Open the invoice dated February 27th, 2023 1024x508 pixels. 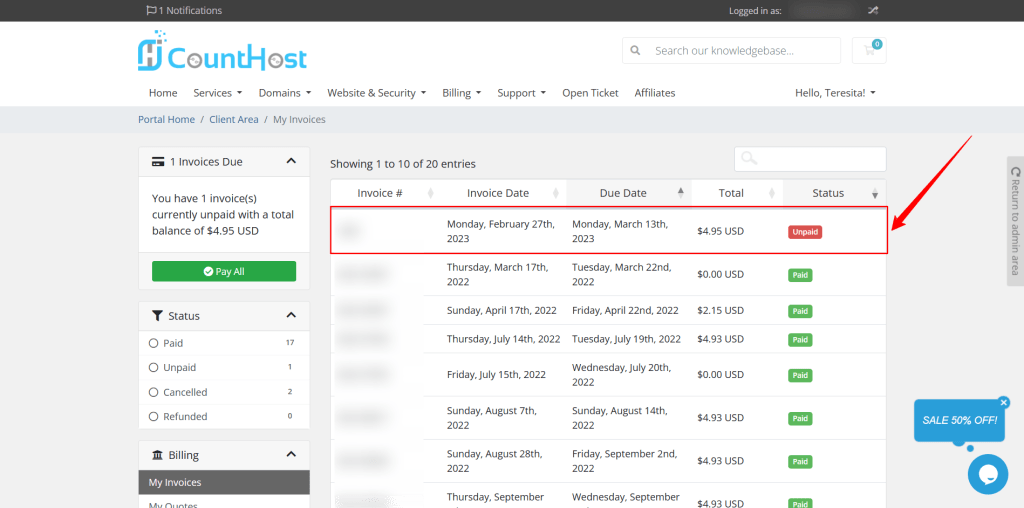pyautogui.click(x=609, y=231)
